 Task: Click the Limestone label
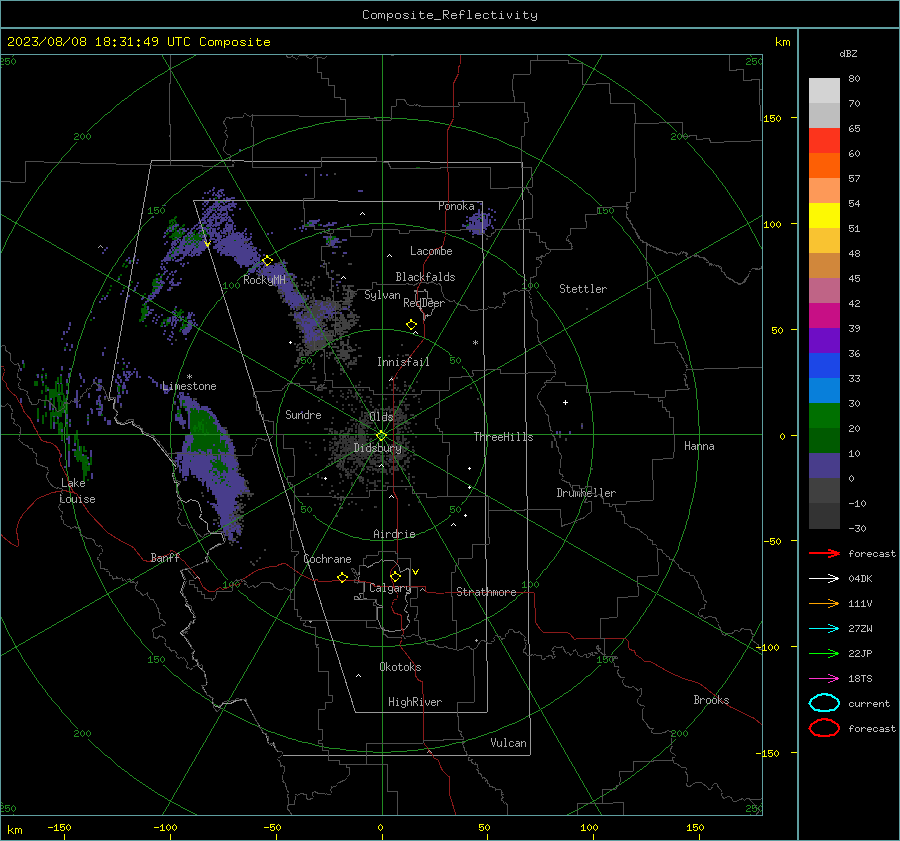pos(189,386)
